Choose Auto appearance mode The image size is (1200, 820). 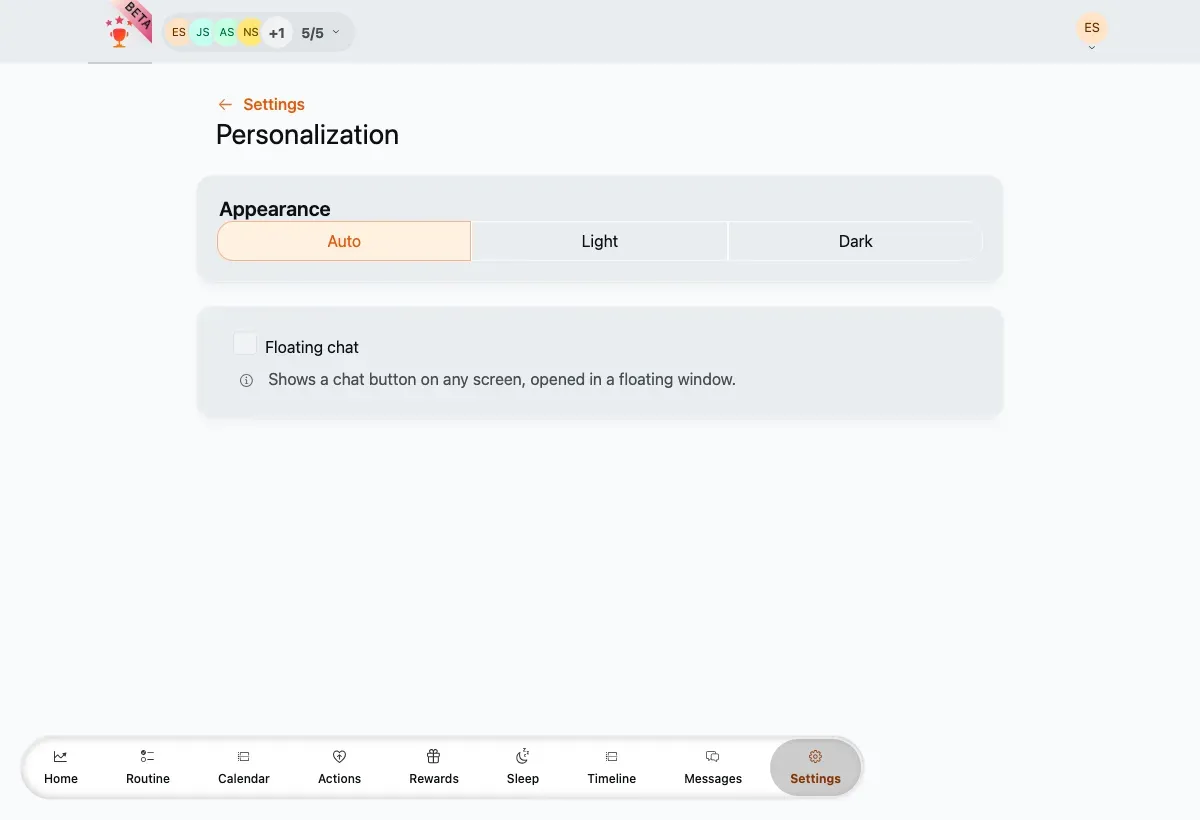[x=344, y=241]
